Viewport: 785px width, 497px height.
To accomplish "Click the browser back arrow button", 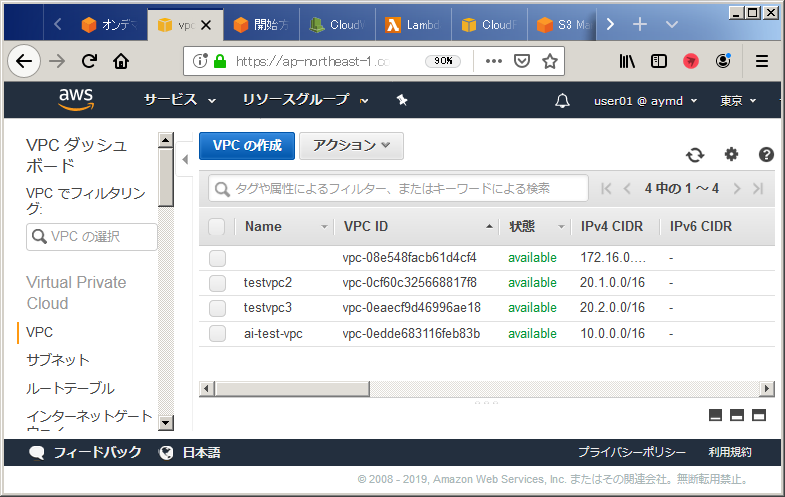I will point(24,61).
